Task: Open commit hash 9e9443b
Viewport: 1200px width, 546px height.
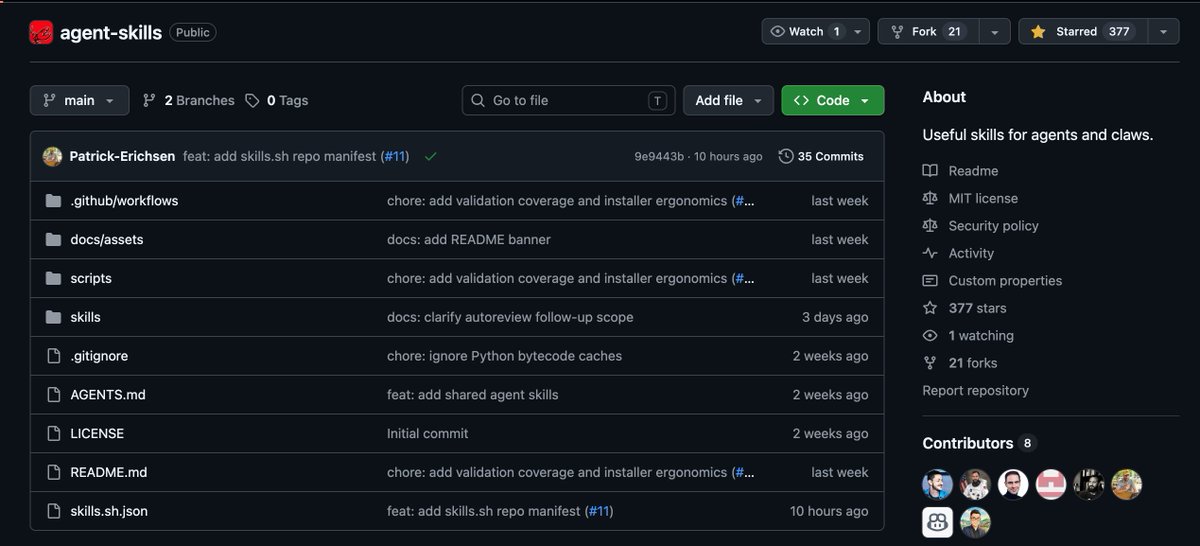Action: coord(659,156)
